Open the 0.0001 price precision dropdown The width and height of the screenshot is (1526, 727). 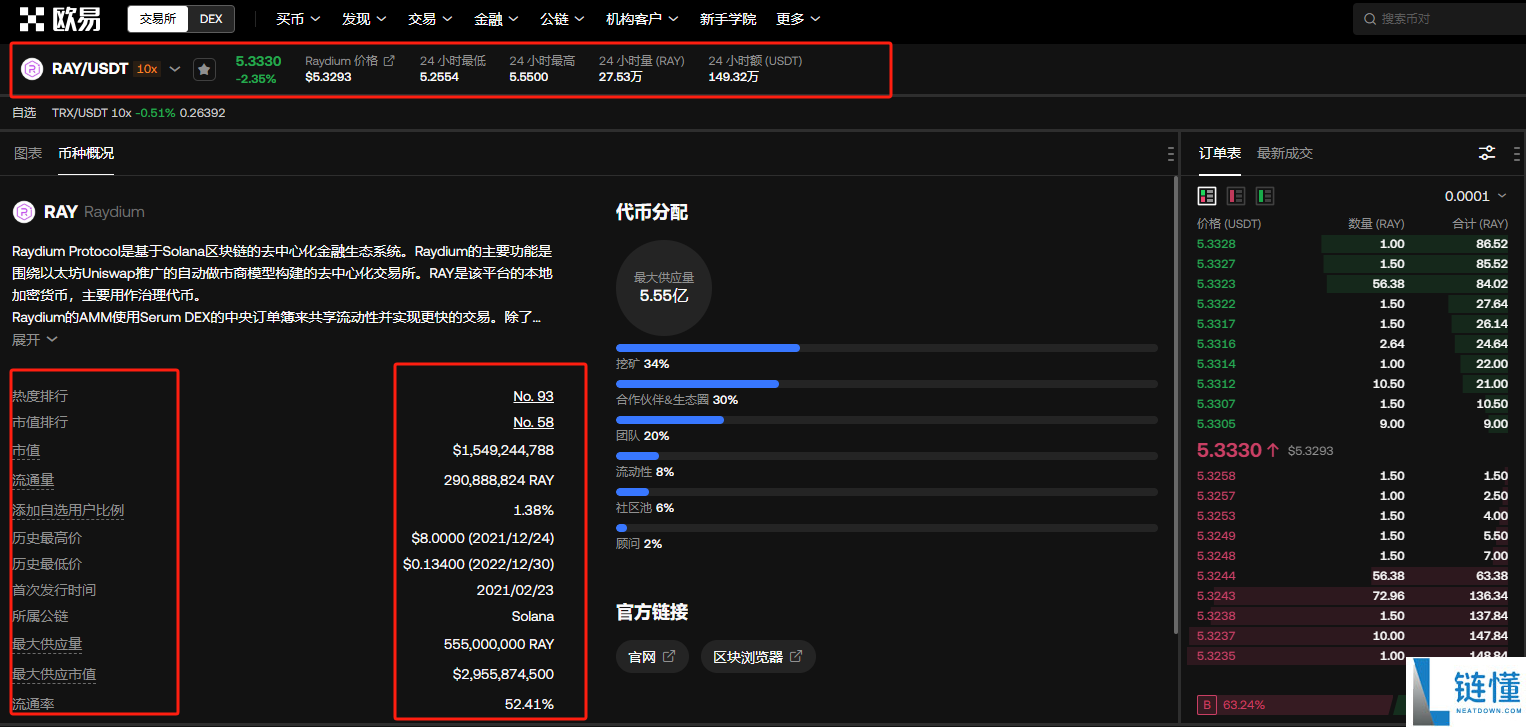[1476, 196]
